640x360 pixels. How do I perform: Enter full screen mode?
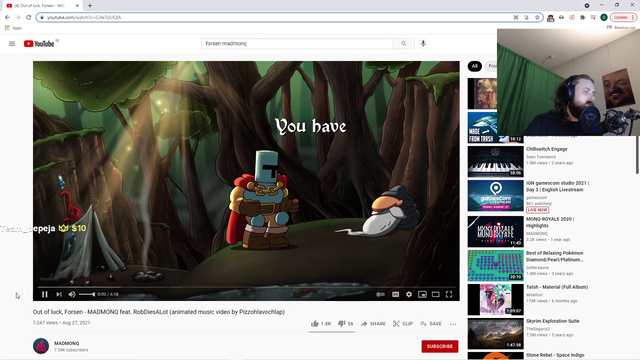[x=449, y=294]
